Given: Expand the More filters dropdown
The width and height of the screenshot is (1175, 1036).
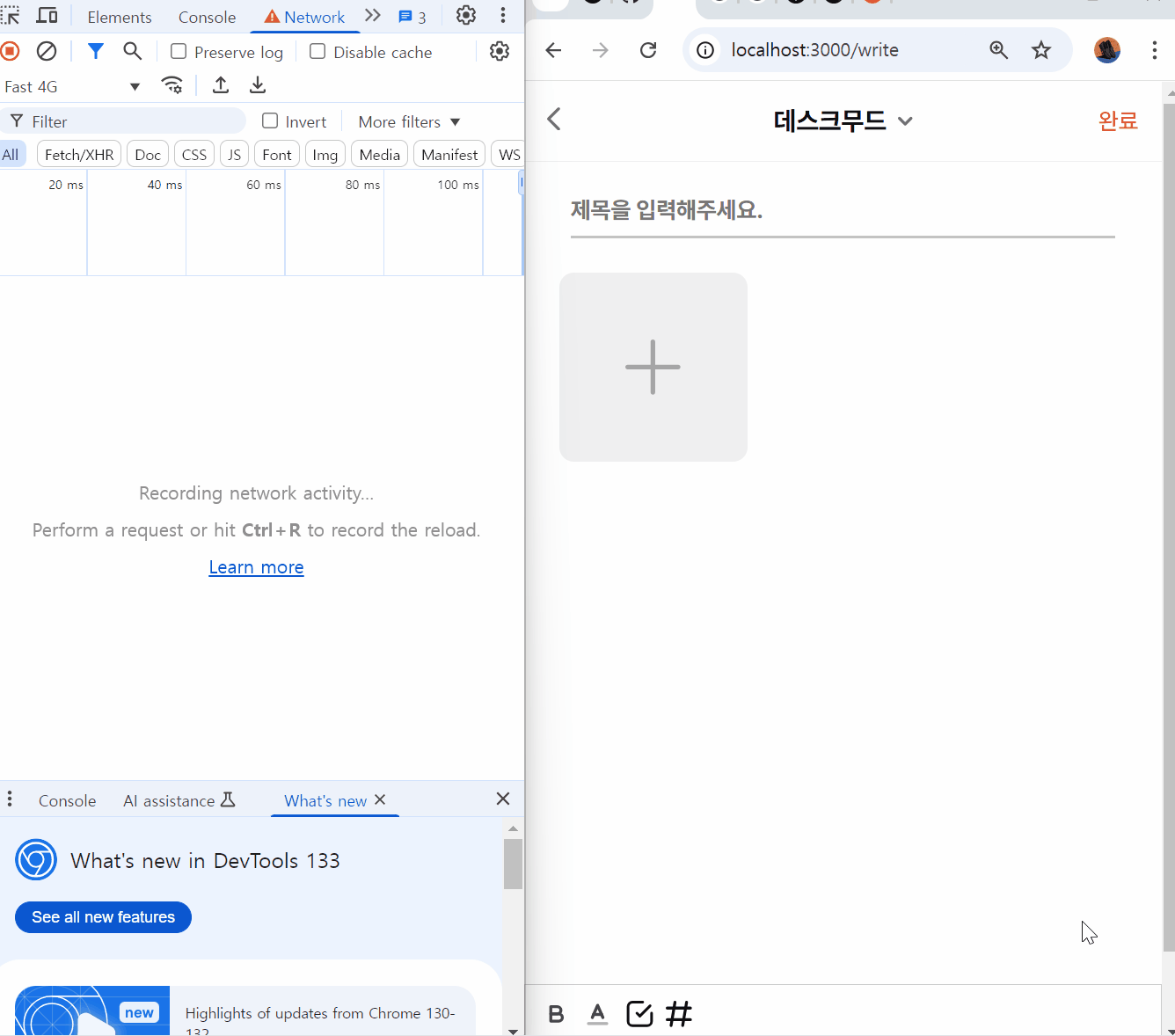Looking at the screenshot, I should 409,121.
